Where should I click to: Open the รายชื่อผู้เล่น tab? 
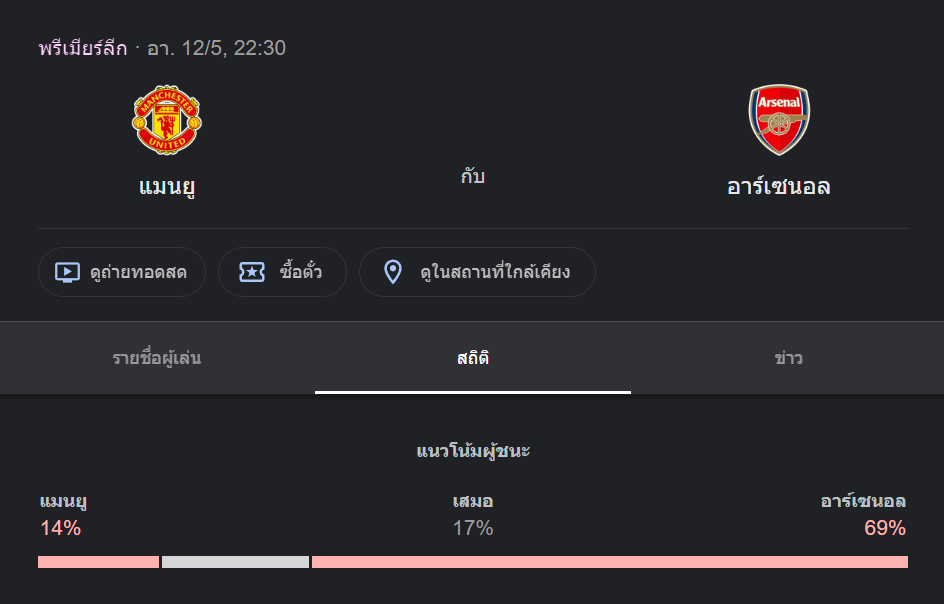tap(157, 357)
